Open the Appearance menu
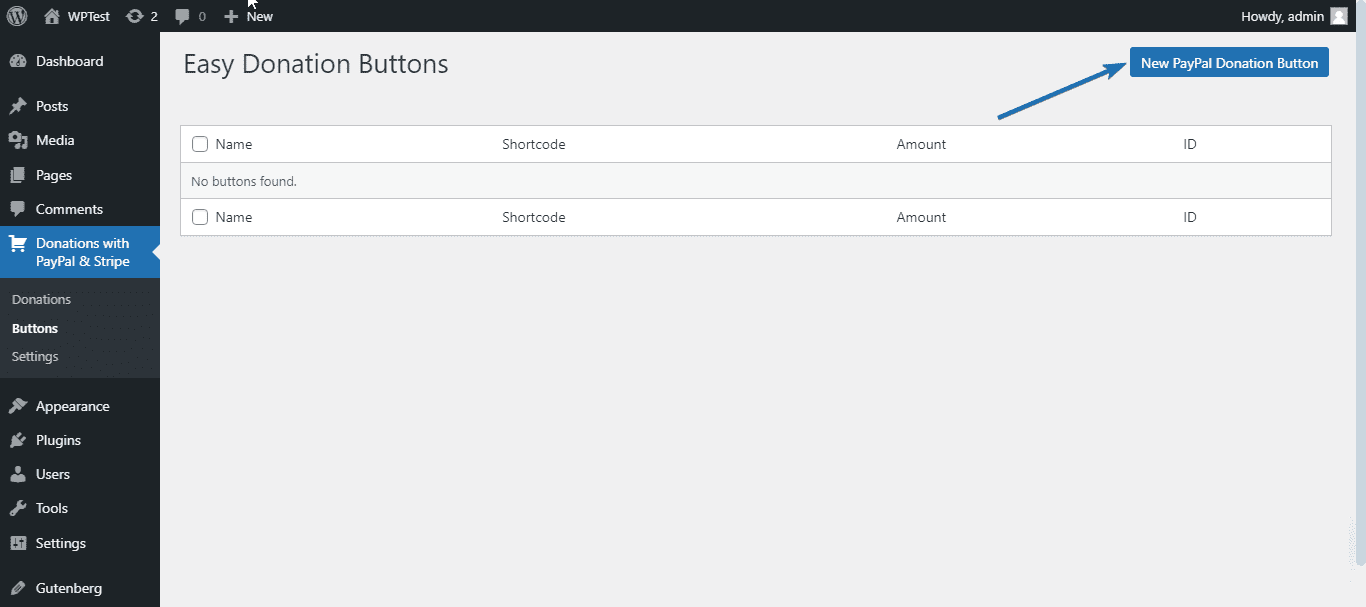 [80, 406]
